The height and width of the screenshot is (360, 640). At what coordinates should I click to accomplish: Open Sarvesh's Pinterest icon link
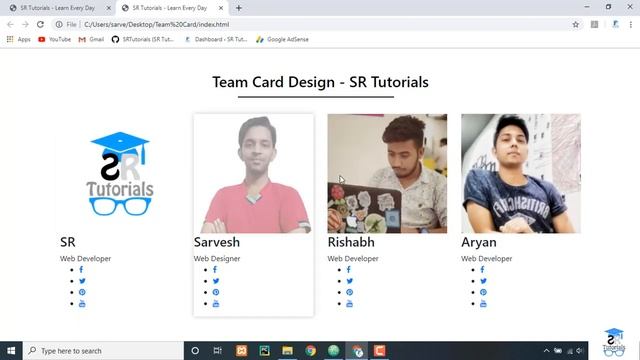click(x=216, y=292)
